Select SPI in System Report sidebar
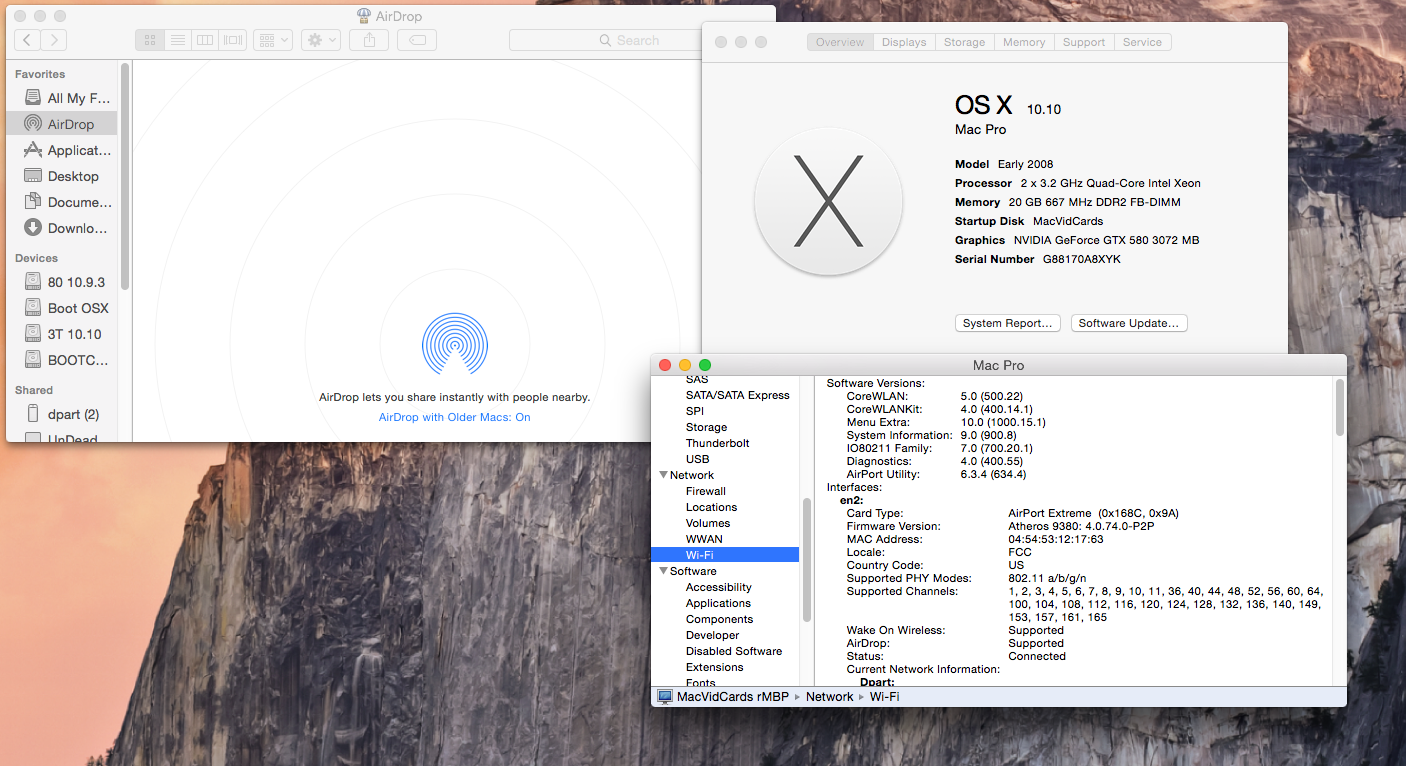This screenshot has height=766, width=1406. (695, 411)
